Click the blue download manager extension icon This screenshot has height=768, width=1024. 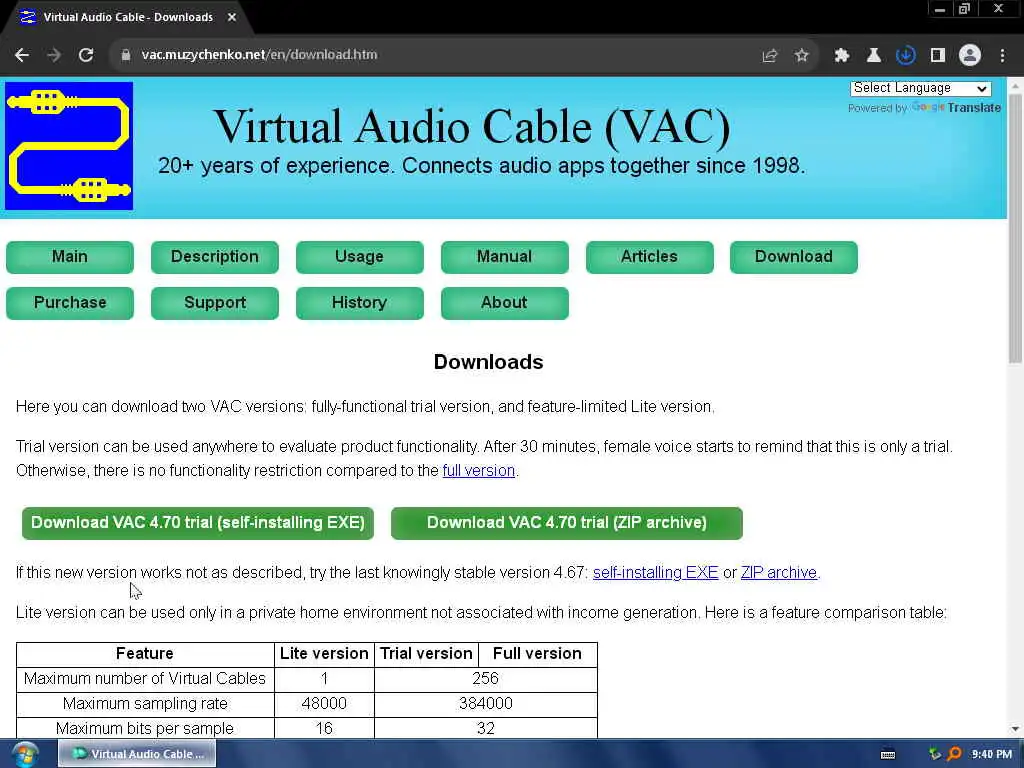[x=905, y=56]
